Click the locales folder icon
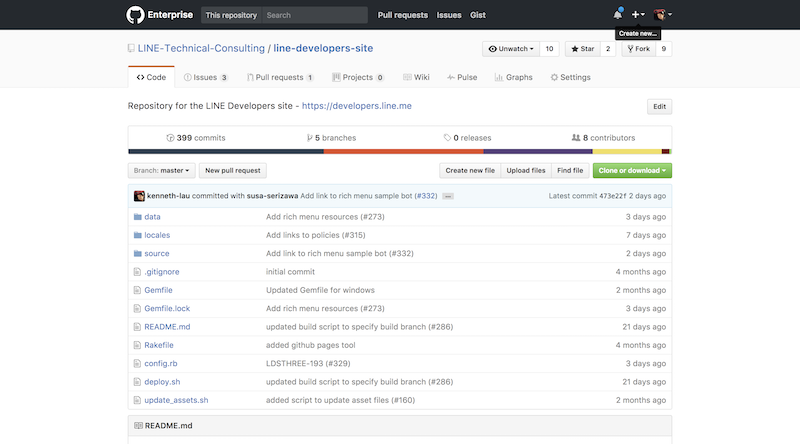This screenshot has width=800, height=444. tap(137, 235)
